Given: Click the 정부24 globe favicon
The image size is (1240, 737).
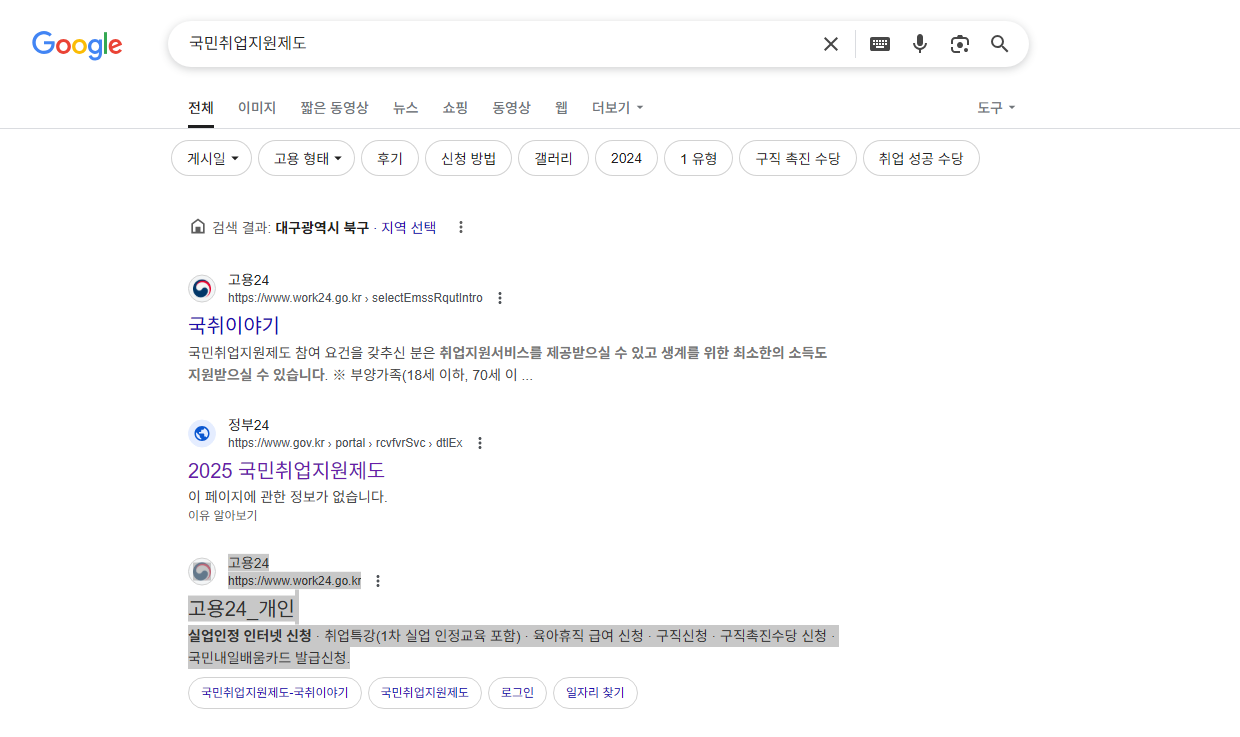Looking at the screenshot, I should click(202, 434).
